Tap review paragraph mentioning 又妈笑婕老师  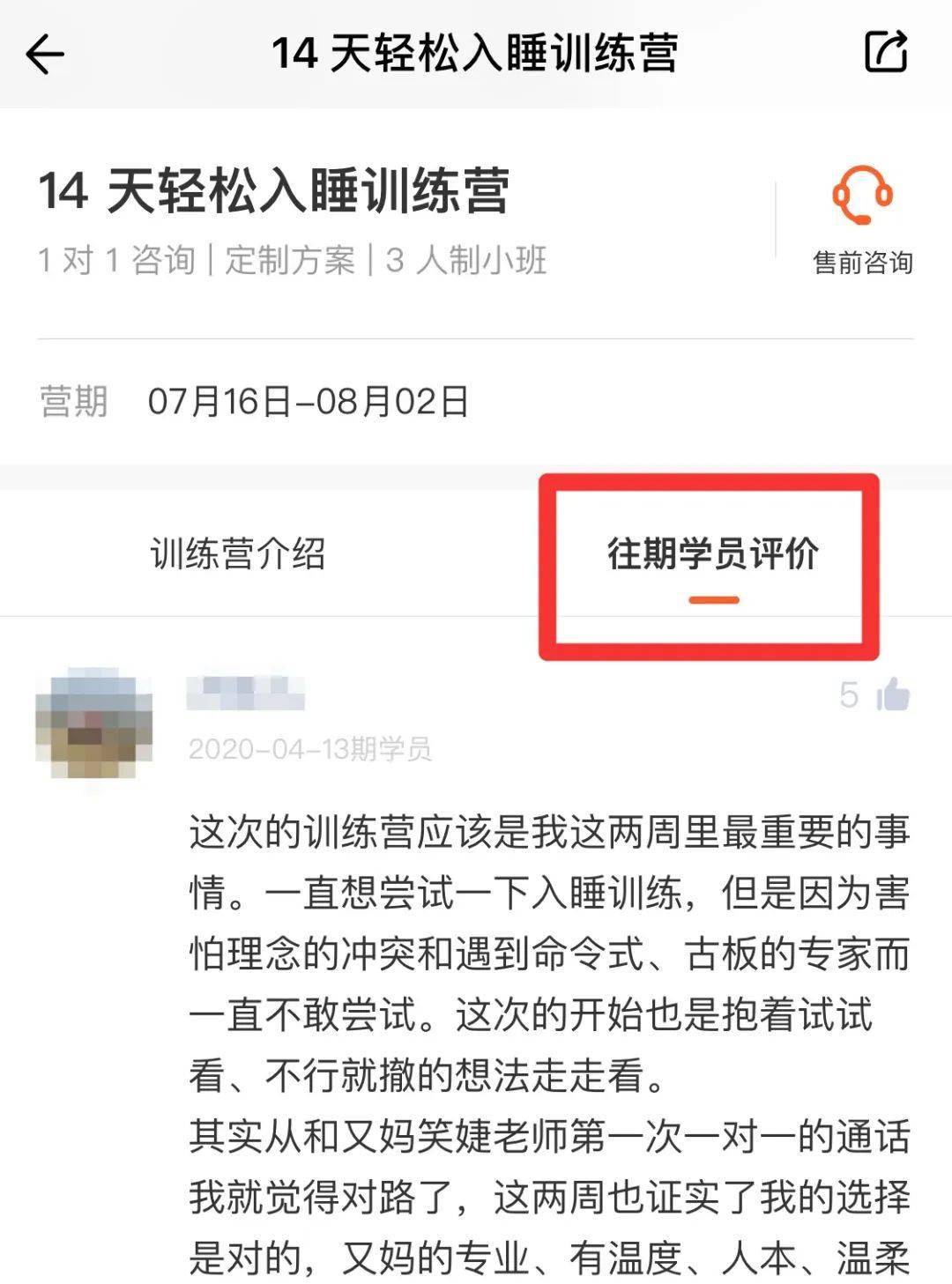click(x=549, y=1197)
